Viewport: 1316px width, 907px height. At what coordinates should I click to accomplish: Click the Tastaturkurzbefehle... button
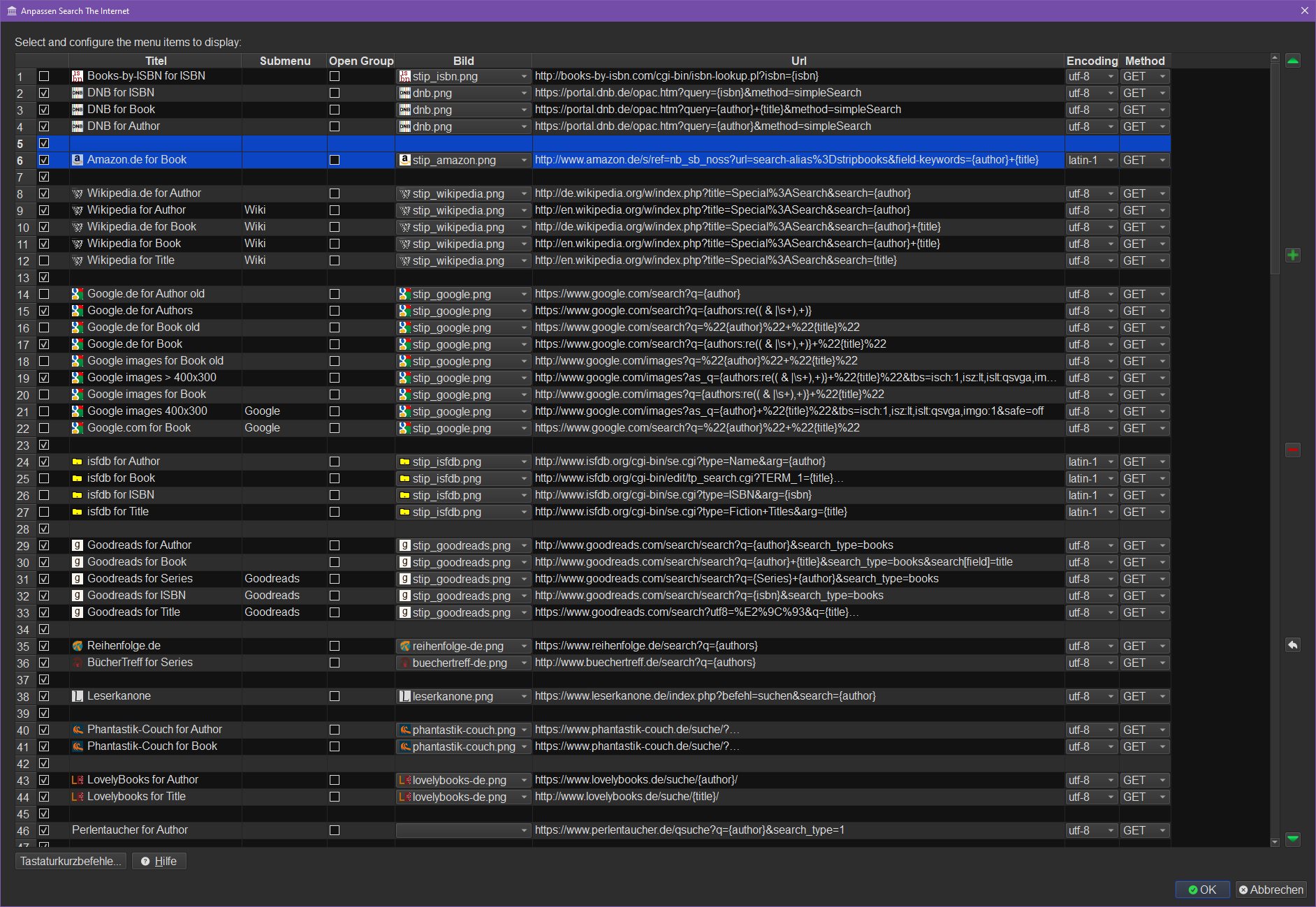click(71, 861)
